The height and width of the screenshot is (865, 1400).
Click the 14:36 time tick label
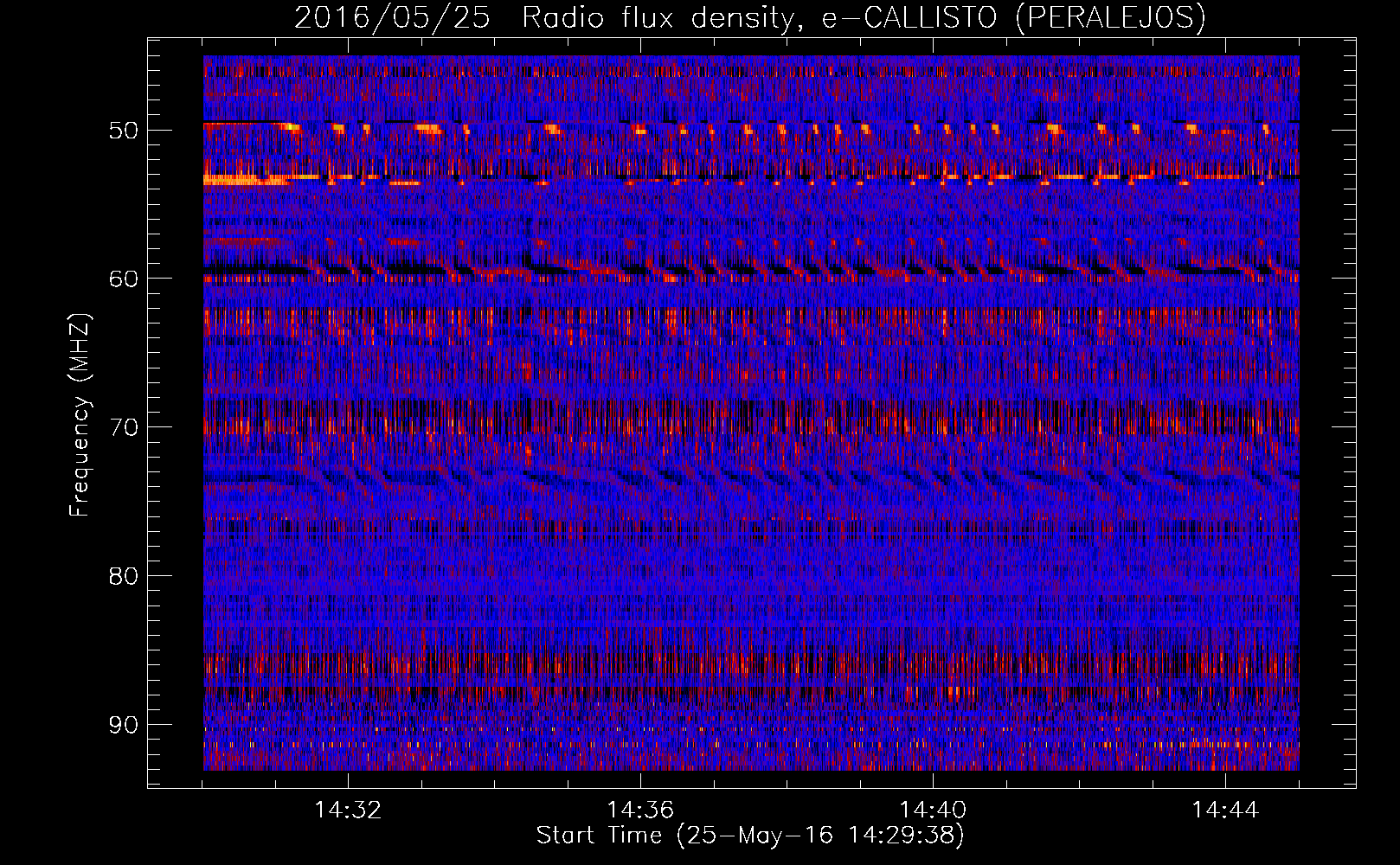640,811
